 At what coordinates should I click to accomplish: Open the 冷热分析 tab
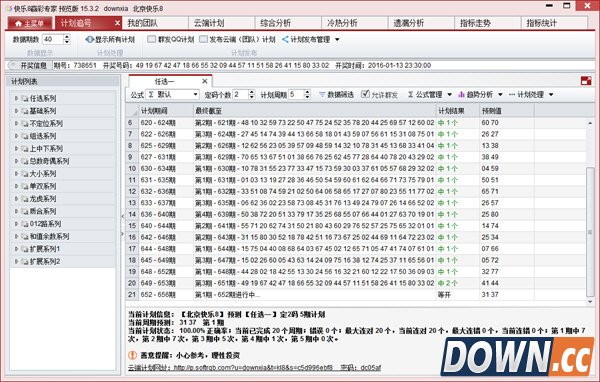[355, 23]
